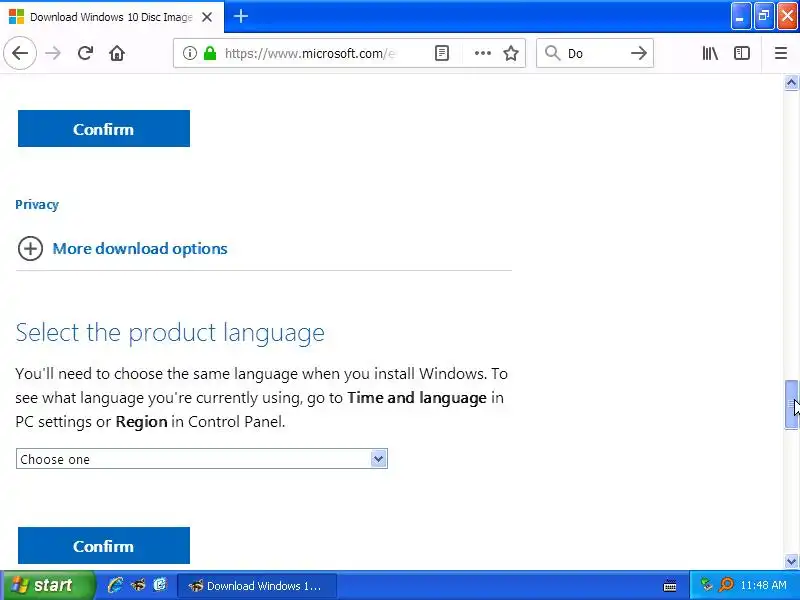This screenshot has width=800, height=600.
Task: Click the Select the product language heading
Action: coord(170,333)
